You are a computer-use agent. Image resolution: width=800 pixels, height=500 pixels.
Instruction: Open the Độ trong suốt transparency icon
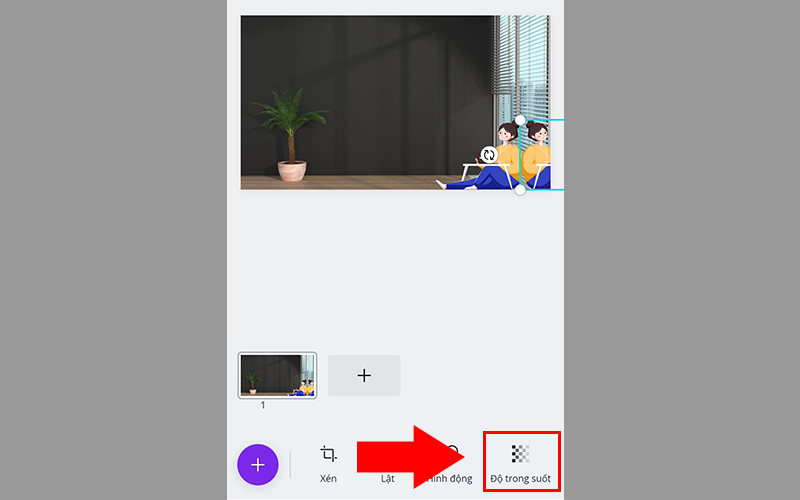pyautogui.click(x=520, y=454)
